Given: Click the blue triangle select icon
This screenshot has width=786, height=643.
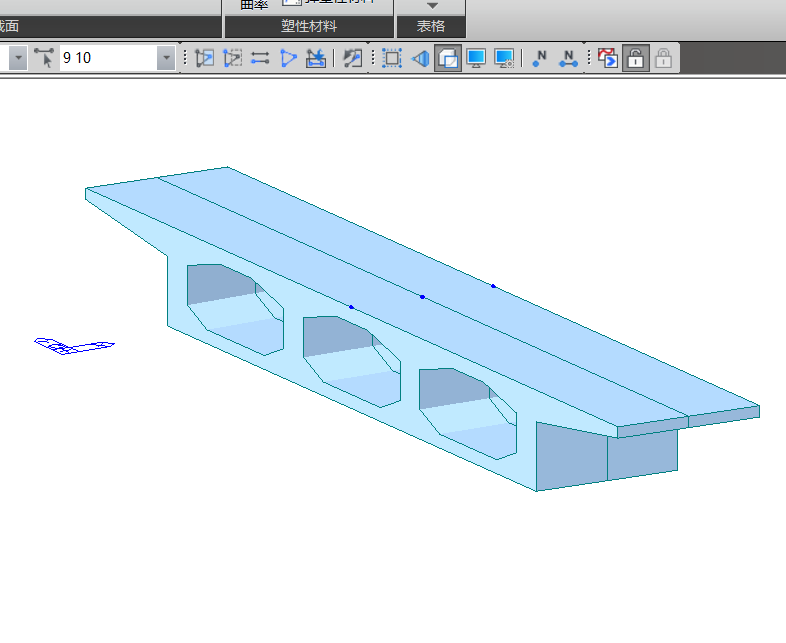Looking at the screenshot, I should click(x=288, y=58).
